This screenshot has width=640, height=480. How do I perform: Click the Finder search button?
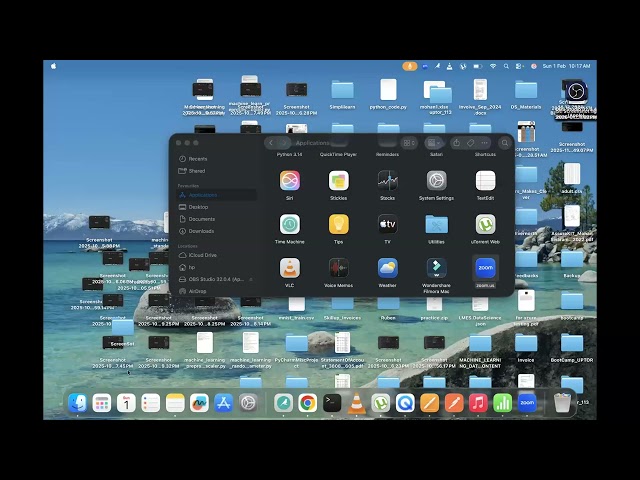coord(504,143)
